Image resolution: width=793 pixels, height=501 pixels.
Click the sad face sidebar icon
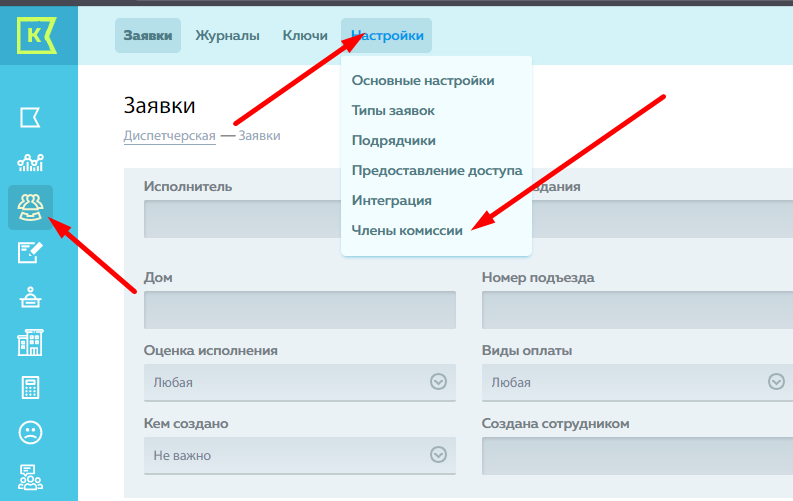(30, 433)
